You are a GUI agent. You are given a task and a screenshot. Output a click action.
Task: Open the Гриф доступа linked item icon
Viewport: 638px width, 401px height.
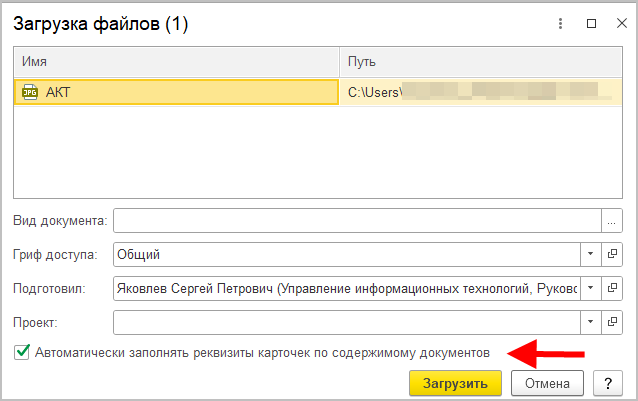click(612, 254)
